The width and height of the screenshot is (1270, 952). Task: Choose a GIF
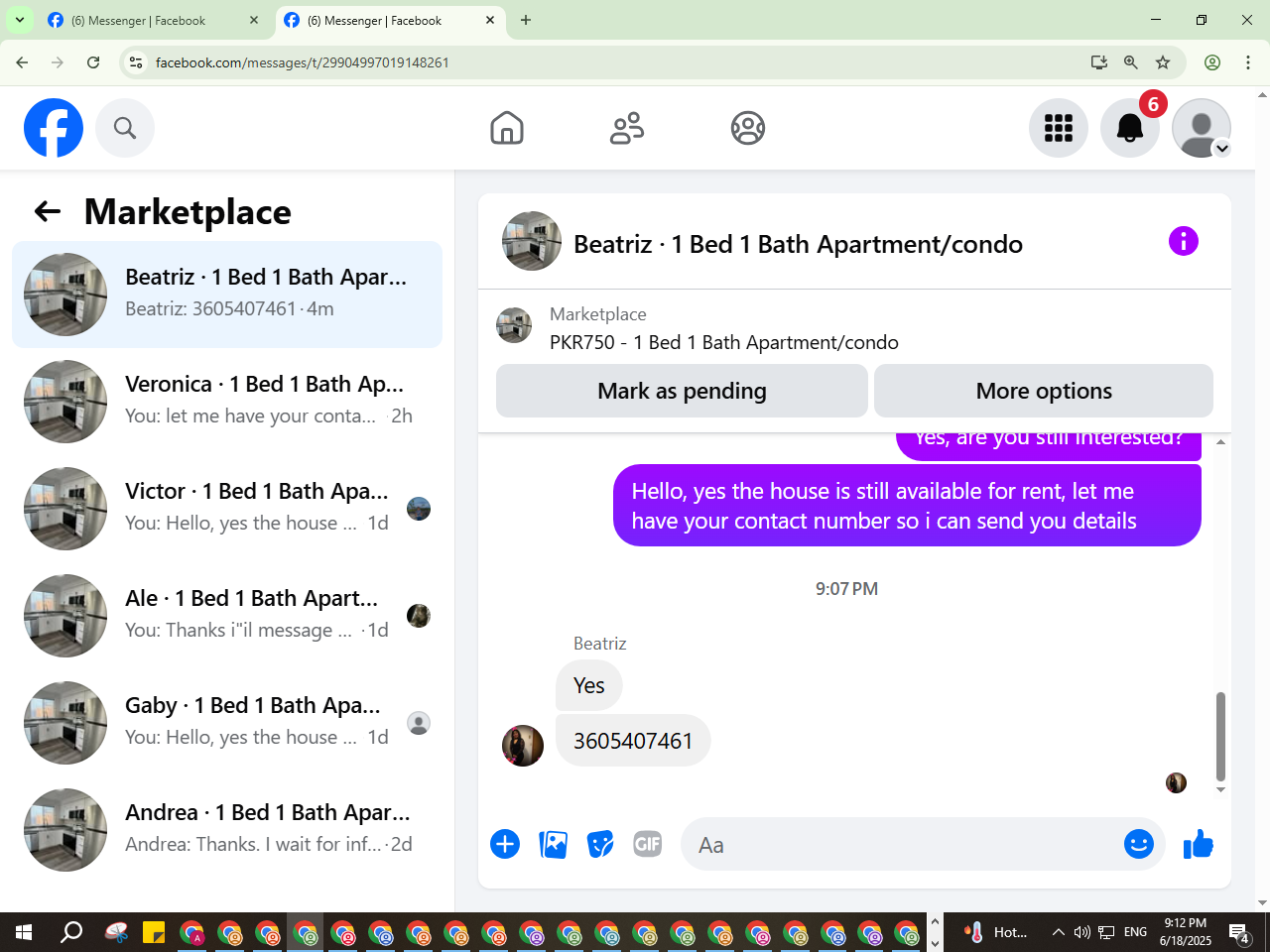point(648,844)
